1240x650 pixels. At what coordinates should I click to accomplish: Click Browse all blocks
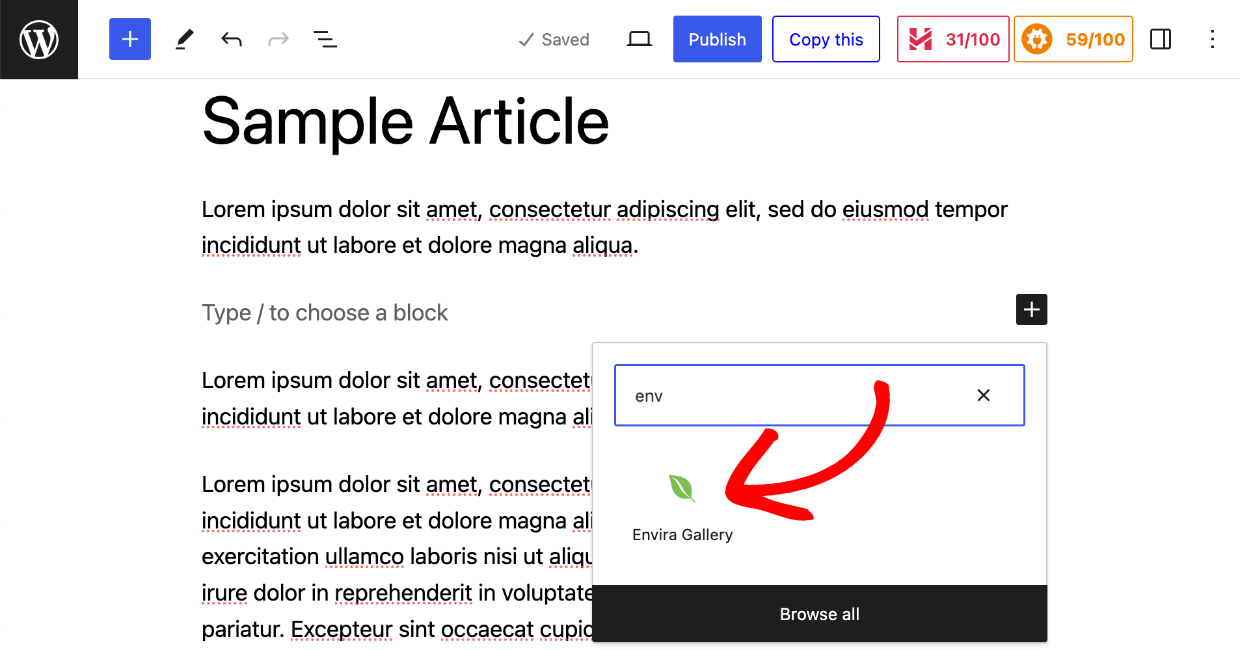(x=819, y=614)
